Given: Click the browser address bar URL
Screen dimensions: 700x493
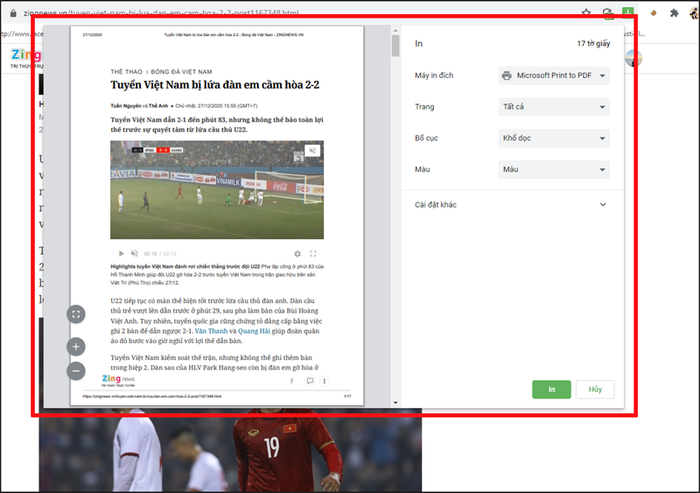Looking at the screenshot, I should click(161, 13).
